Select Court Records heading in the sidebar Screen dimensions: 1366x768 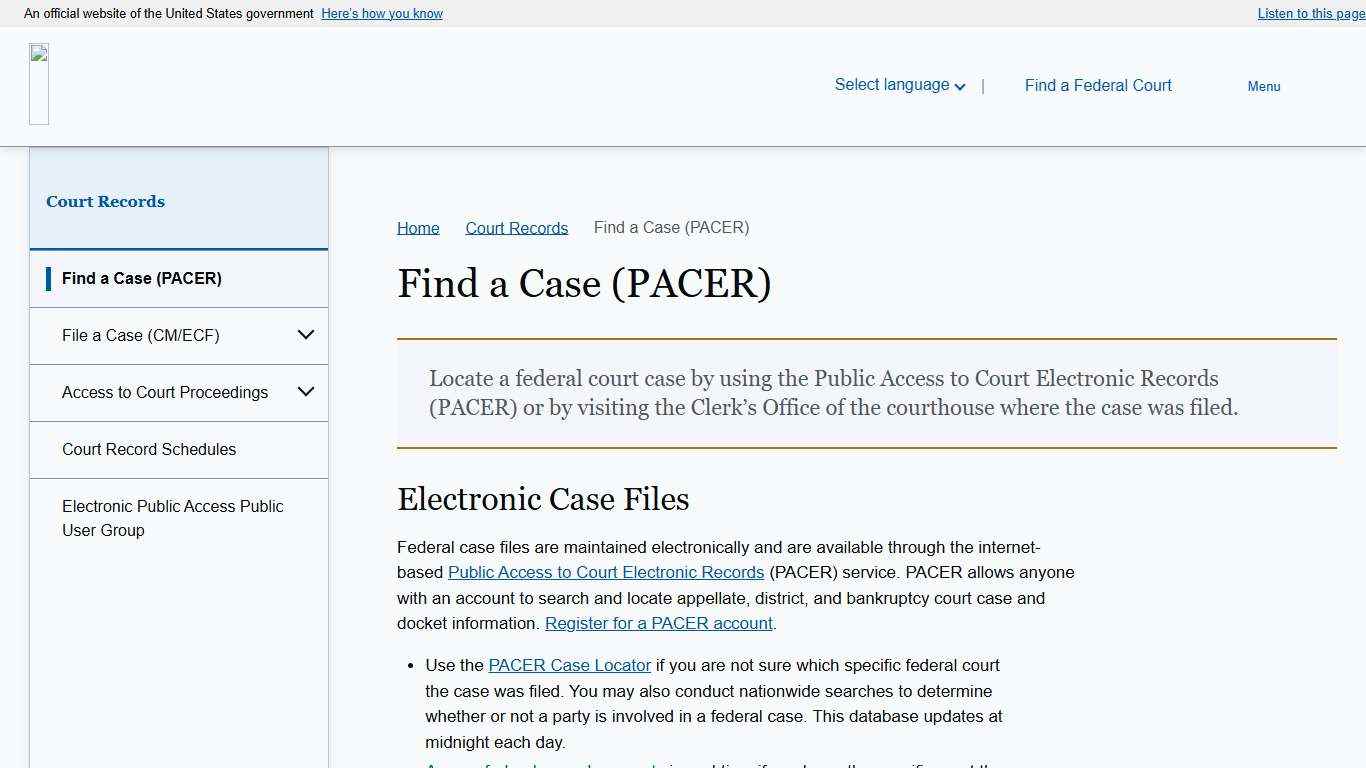coord(105,201)
